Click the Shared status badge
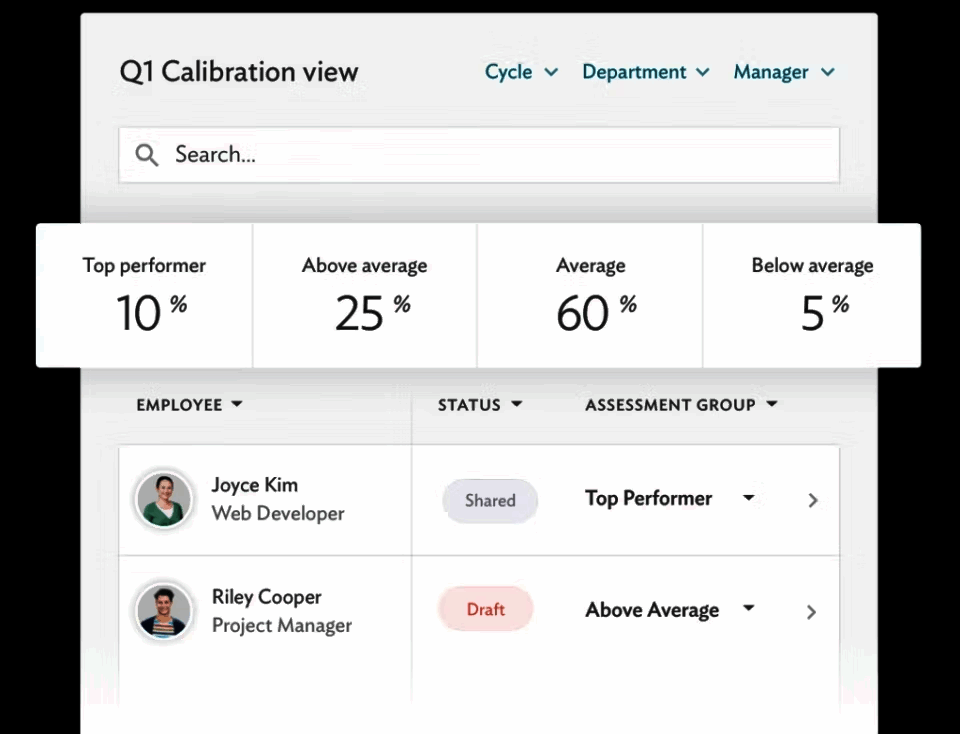 [490, 501]
